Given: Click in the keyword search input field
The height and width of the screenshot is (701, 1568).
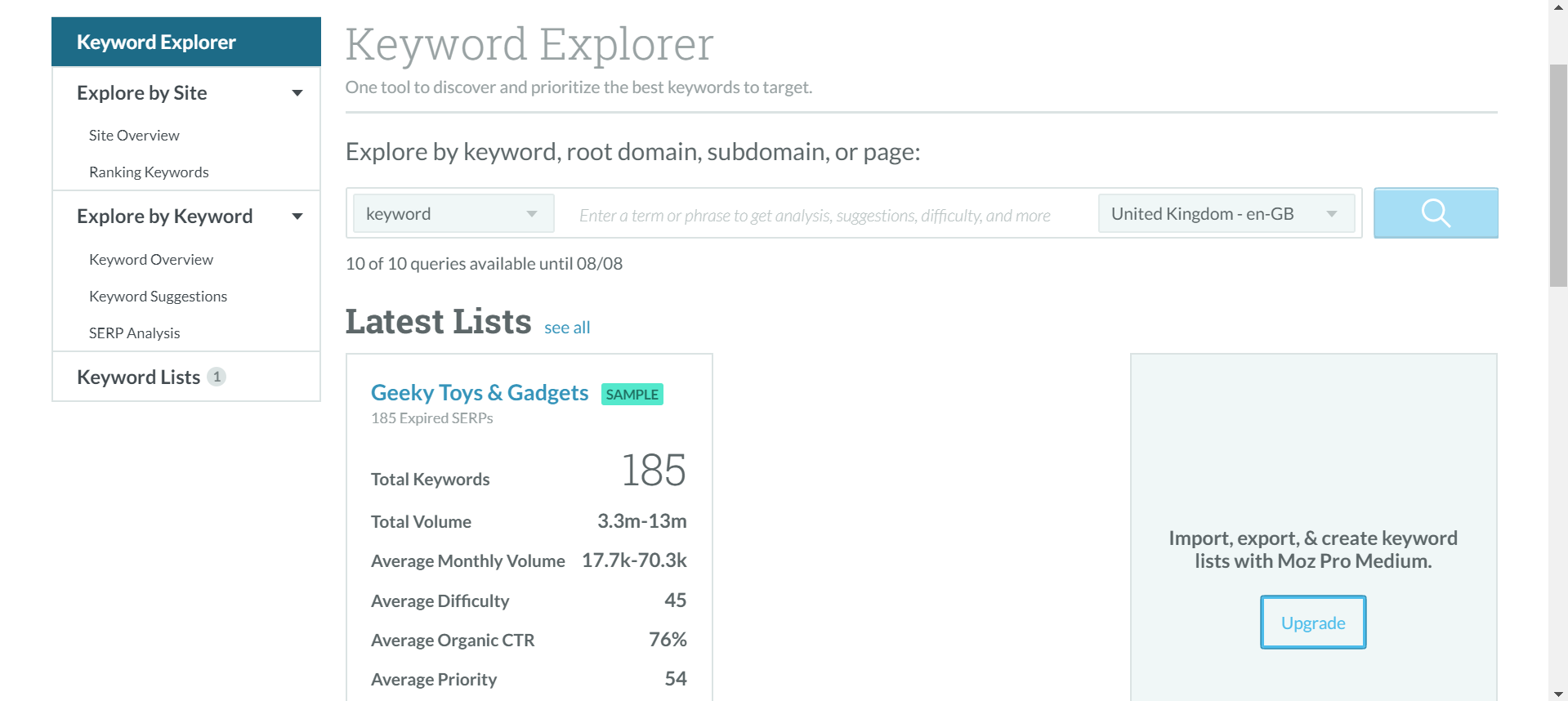Looking at the screenshot, I should pos(825,215).
